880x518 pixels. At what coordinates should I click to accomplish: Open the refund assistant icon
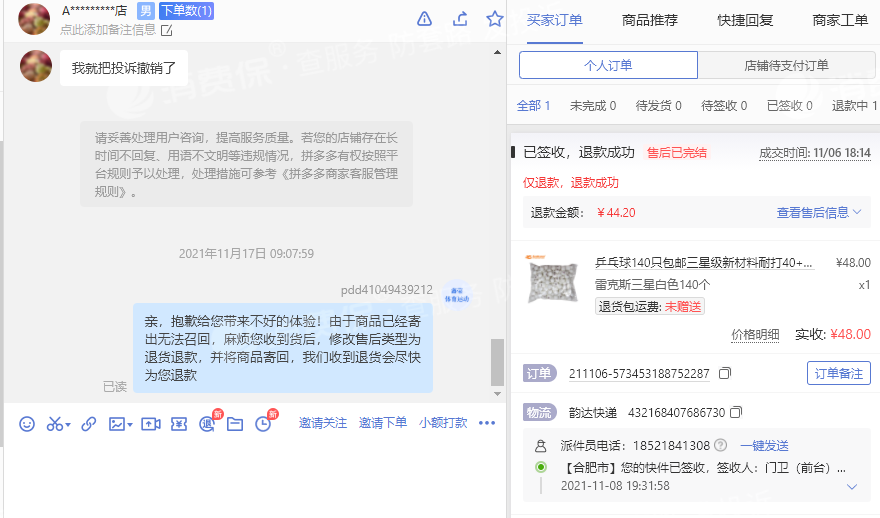tap(207, 424)
